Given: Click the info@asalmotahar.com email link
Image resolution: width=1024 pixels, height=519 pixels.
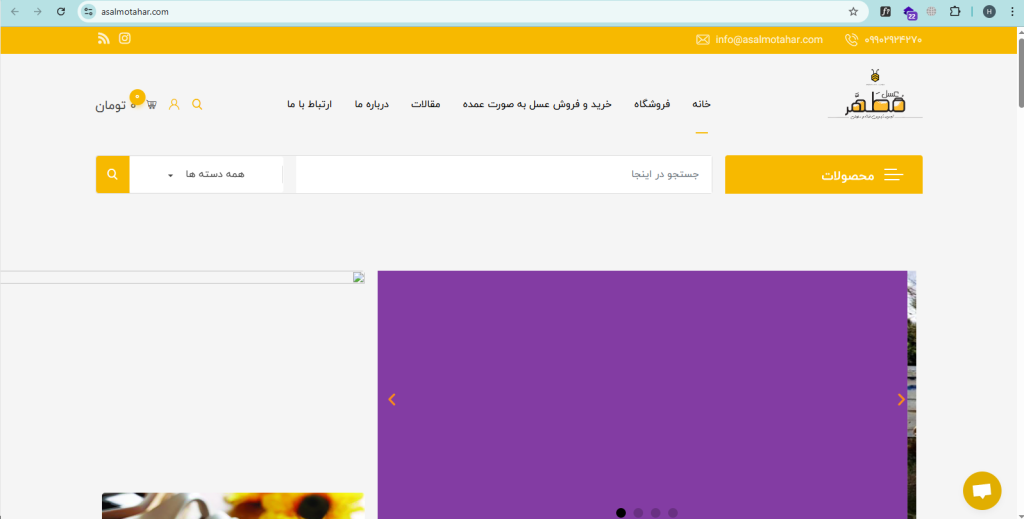Looking at the screenshot, I should 768,40.
